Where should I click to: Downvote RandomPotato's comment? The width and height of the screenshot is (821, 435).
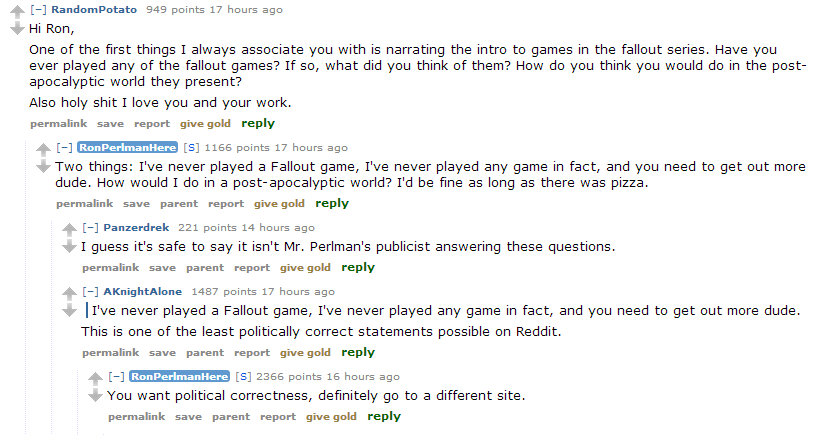(16, 28)
